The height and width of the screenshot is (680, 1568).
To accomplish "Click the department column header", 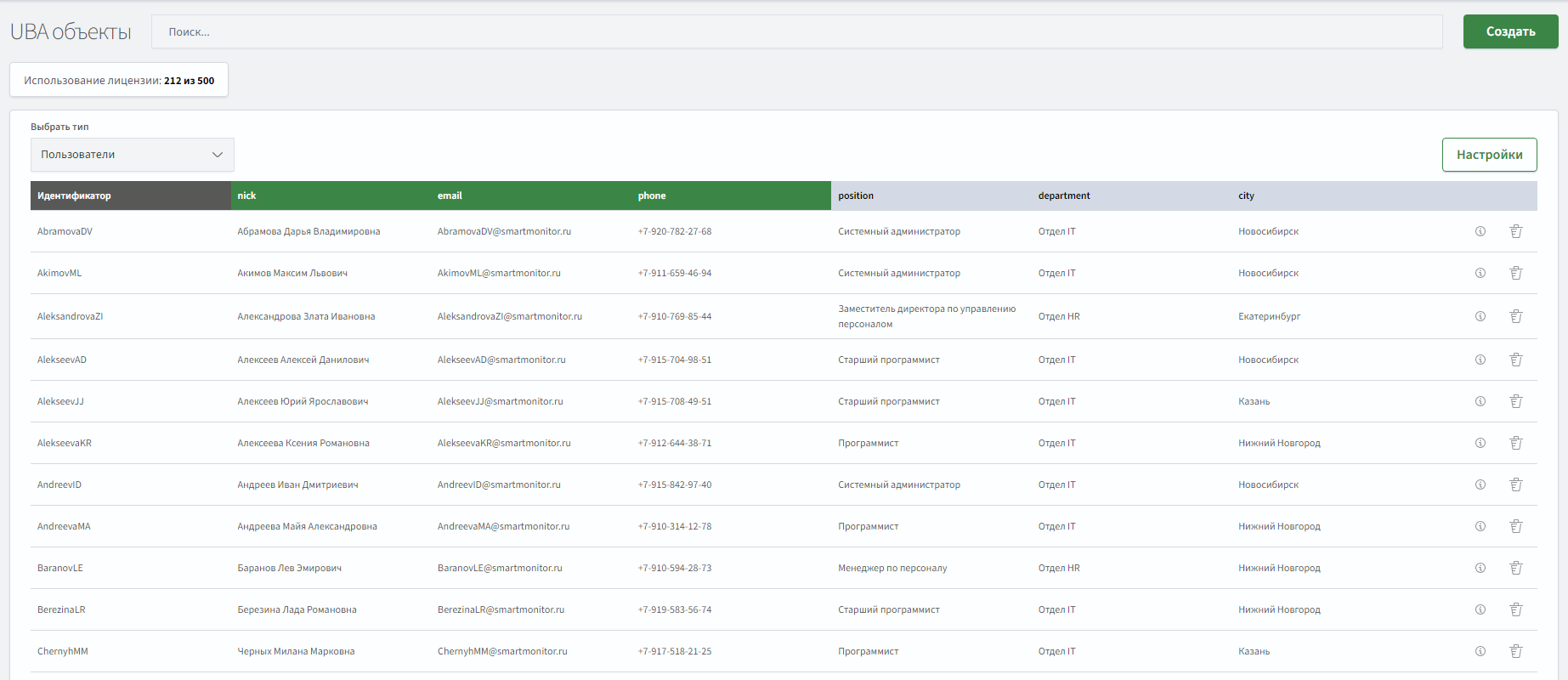I will [1131, 195].
